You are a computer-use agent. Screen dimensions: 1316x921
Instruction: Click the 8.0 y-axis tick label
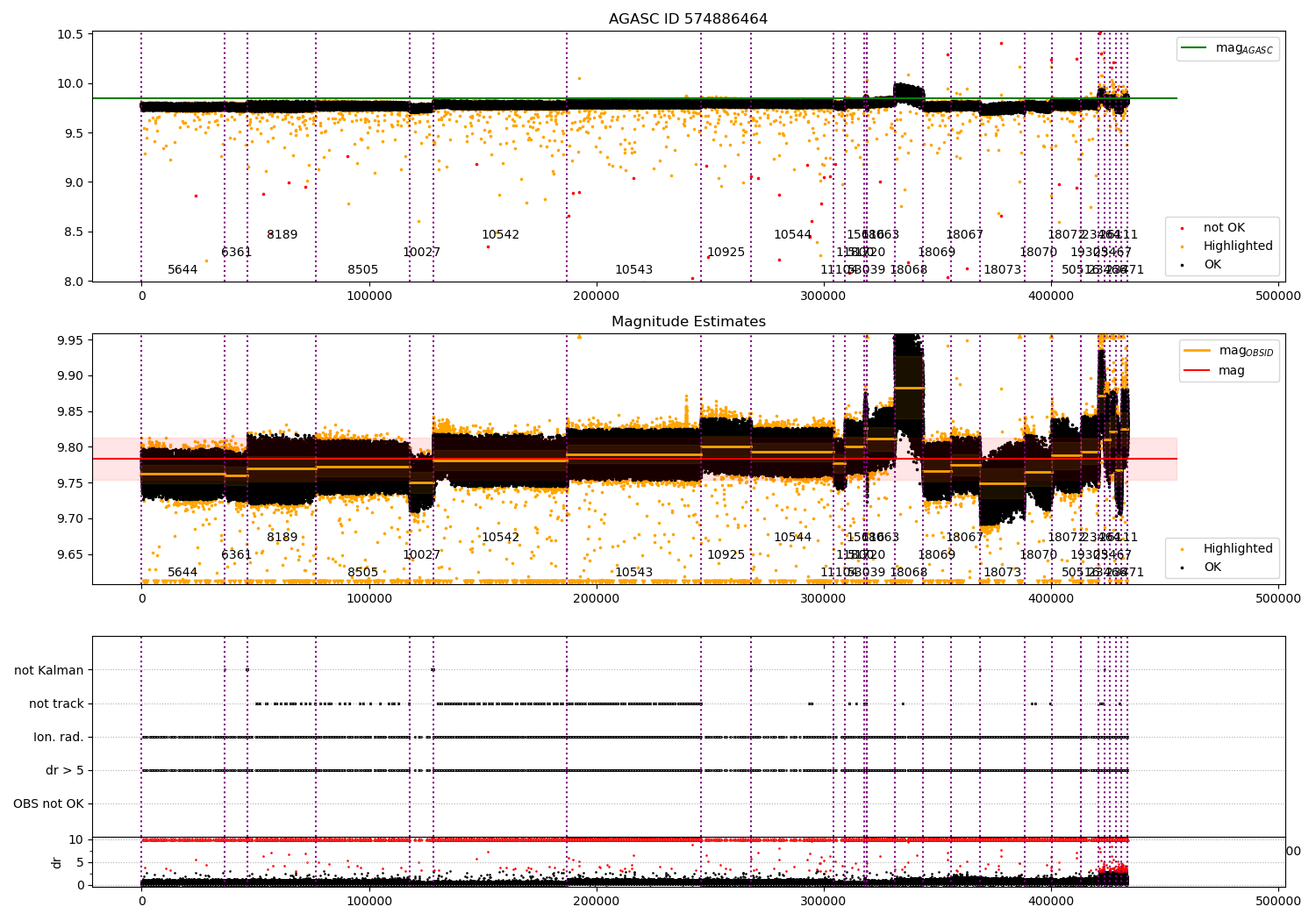pos(73,282)
